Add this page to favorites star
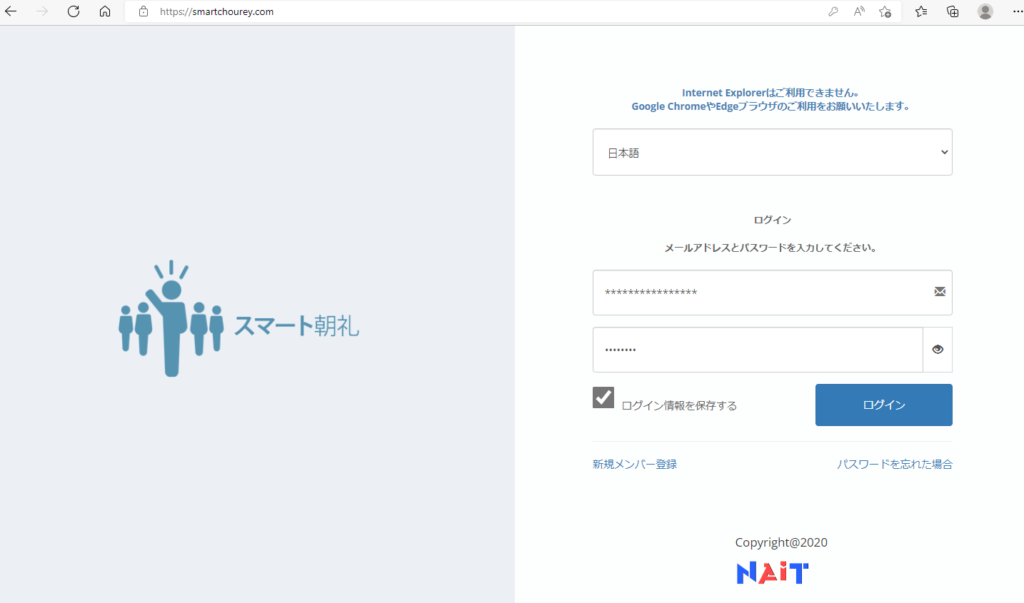This screenshot has width=1024, height=603. 885,12
